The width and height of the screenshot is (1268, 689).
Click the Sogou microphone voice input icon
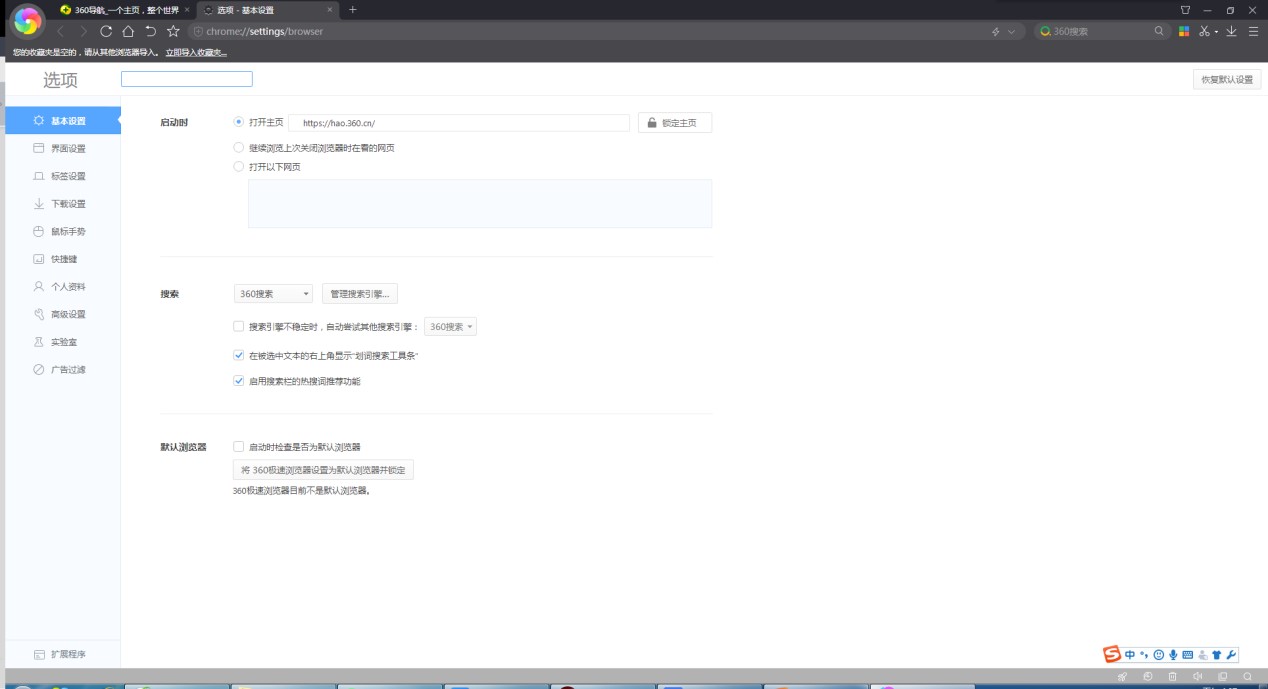(x=1173, y=655)
